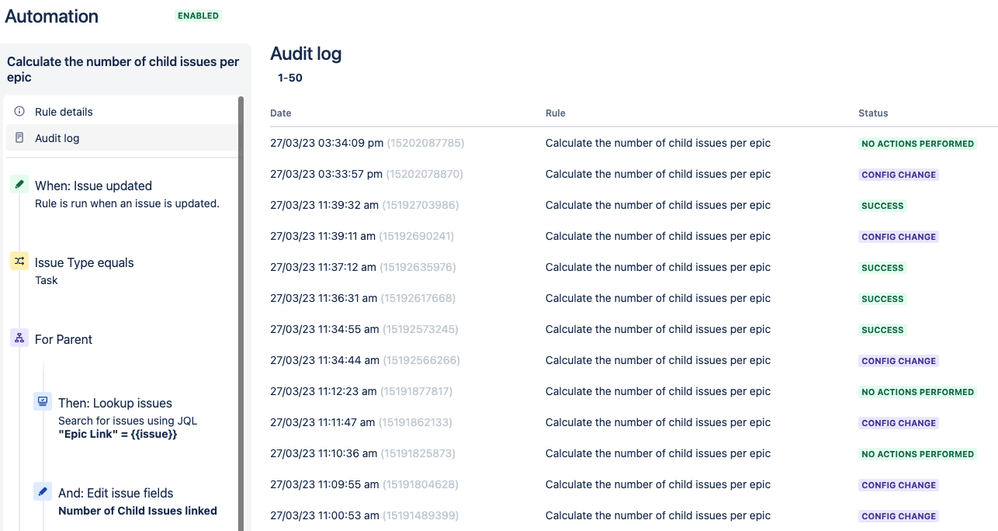Click NO ACTIONS PERFORMED badge for 11:12:23 am
The image size is (998, 531).
coord(917,392)
